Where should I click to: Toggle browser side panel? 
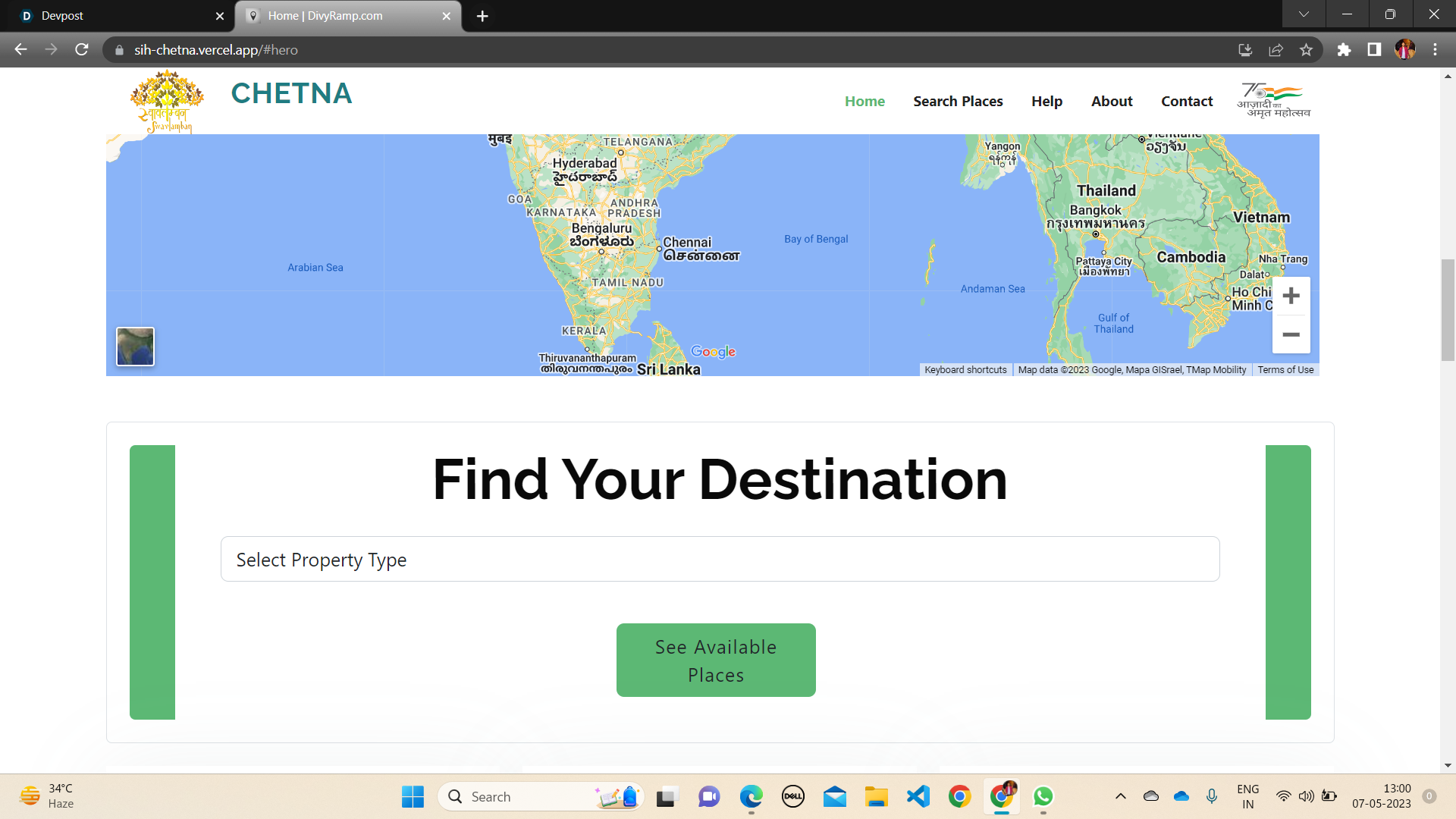[x=1374, y=50]
